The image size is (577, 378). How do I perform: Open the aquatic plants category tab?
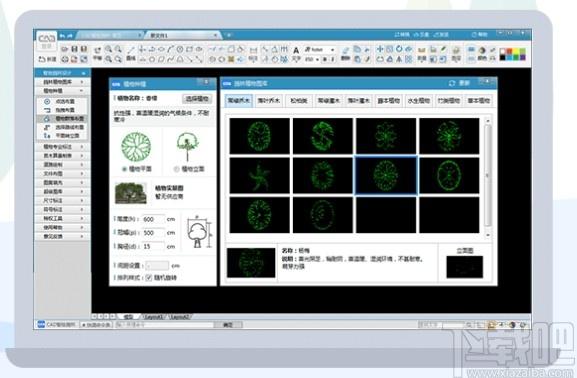[419, 100]
